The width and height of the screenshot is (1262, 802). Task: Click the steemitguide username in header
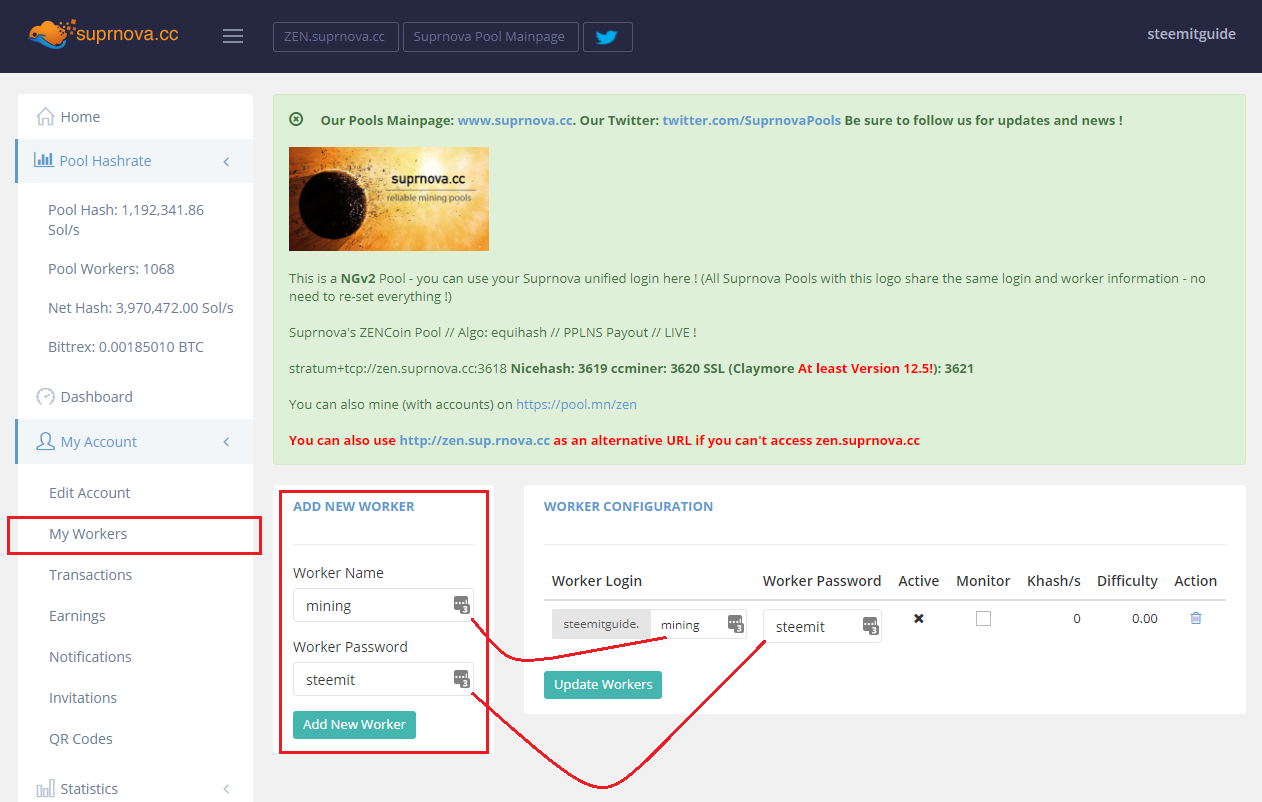[1191, 34]
